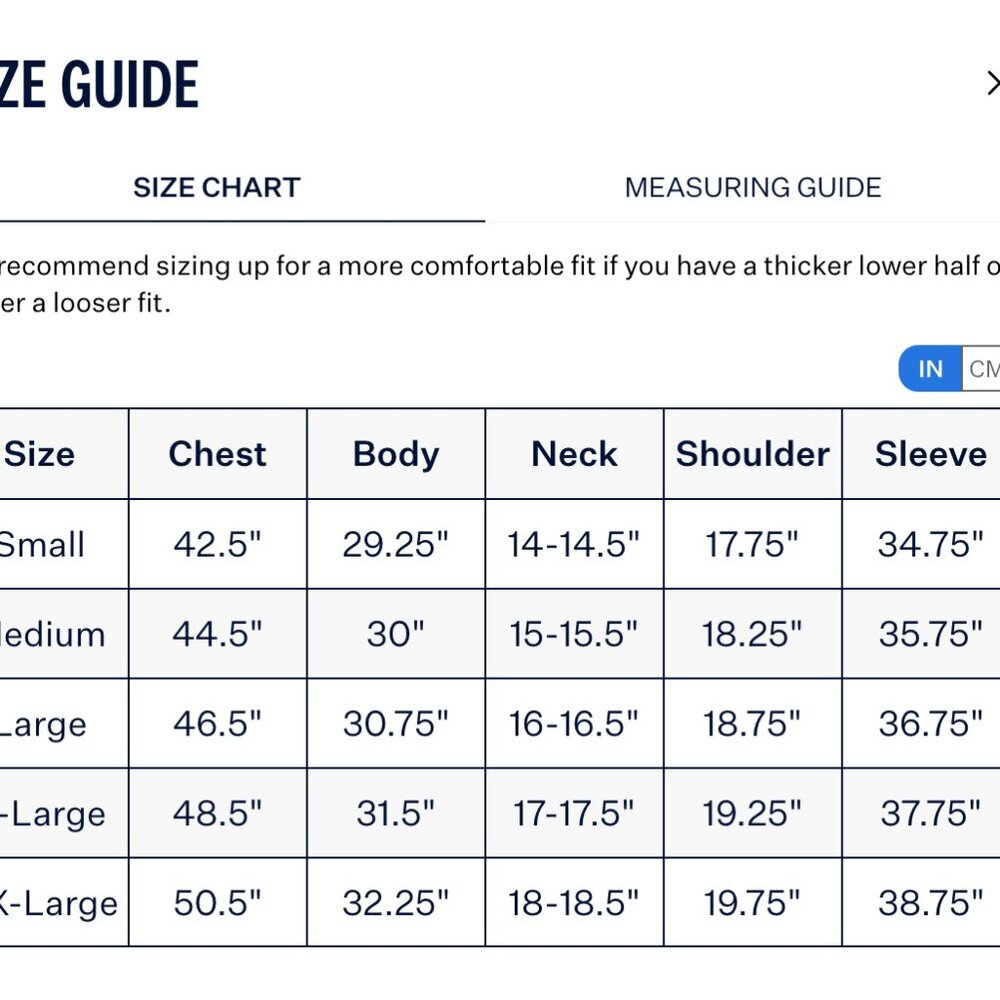Screen dimensions: 1000x1000
Task: Click the Size column header
Action: coord(40,454)
